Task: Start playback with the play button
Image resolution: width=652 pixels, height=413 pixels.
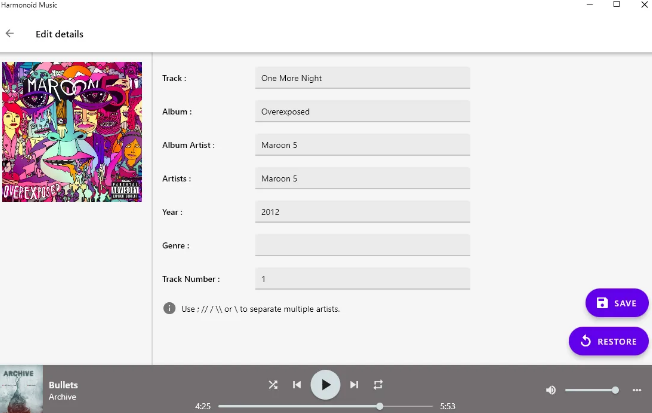Action: [325, 385]
